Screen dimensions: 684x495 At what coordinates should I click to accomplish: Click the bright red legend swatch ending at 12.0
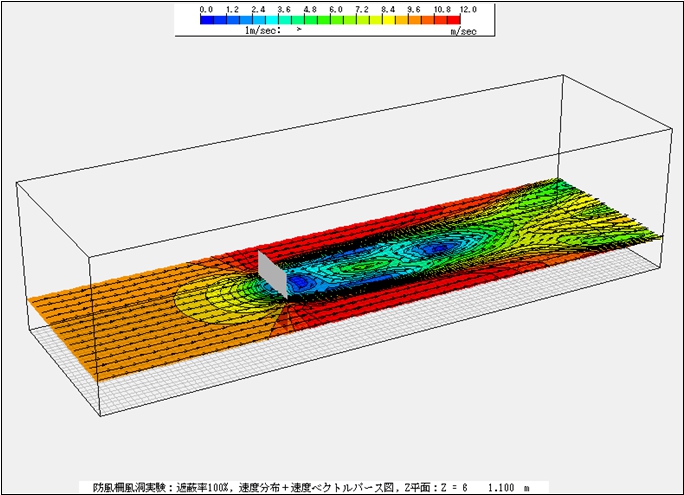454,20
